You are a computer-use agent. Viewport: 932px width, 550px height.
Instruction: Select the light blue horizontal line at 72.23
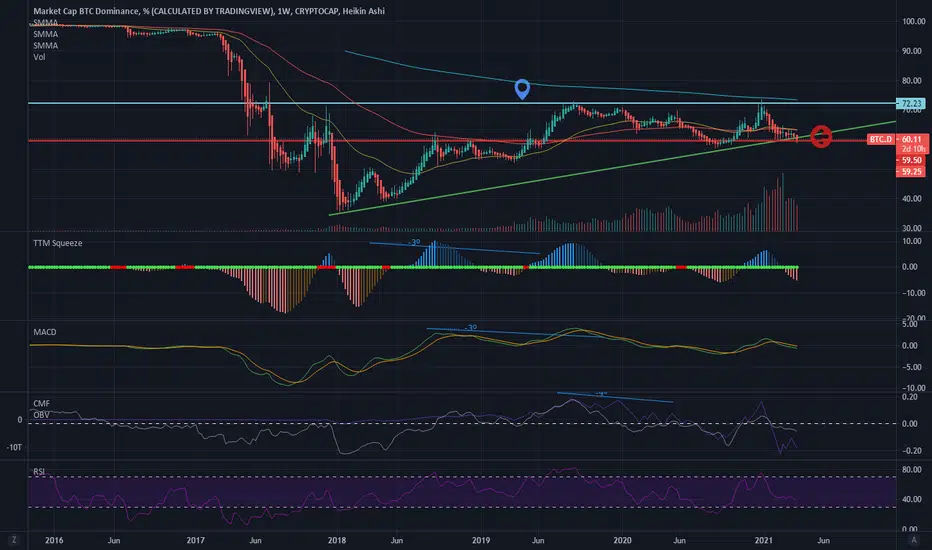(461, 103)
